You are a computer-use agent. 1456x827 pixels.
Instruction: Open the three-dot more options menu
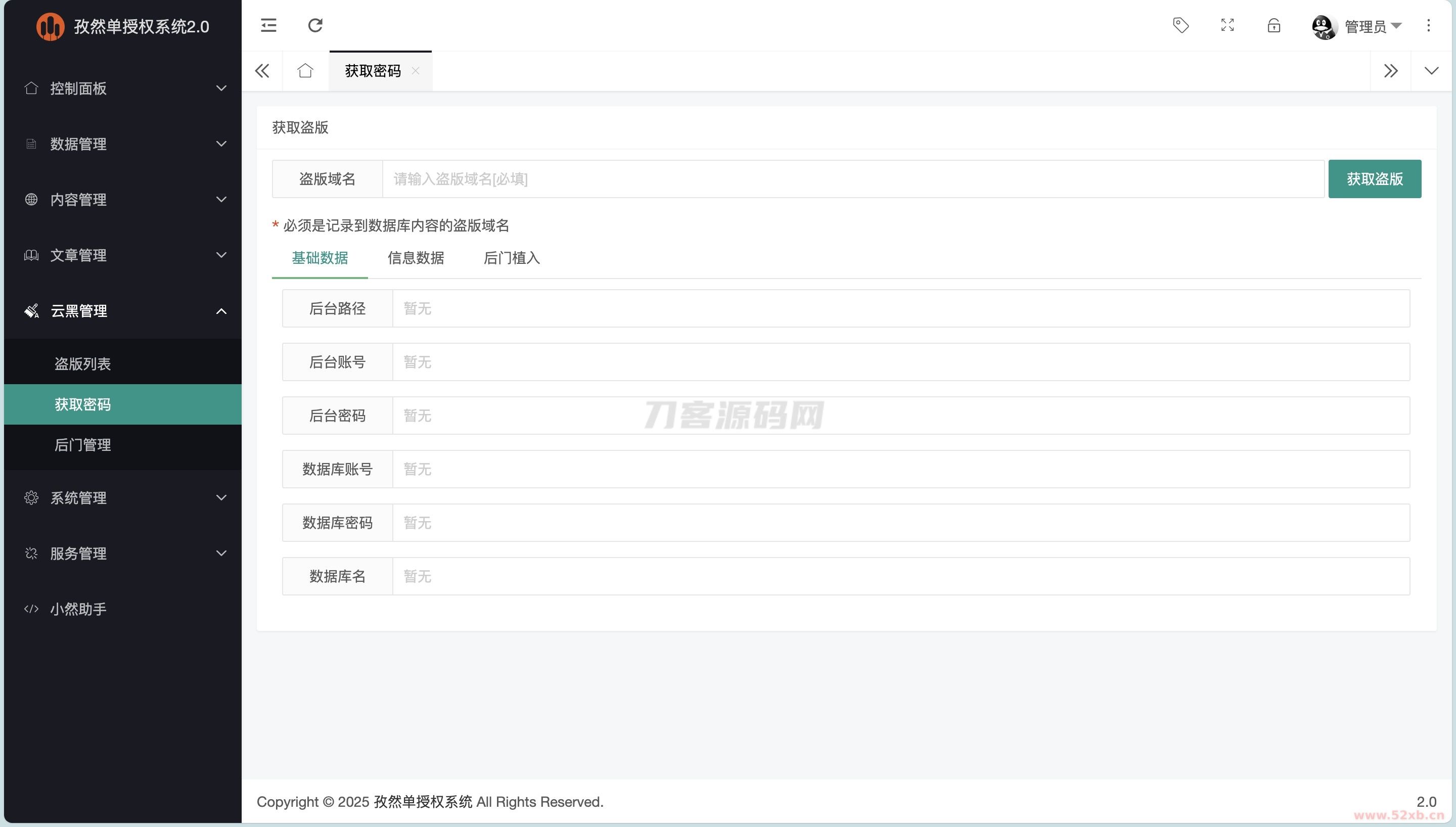(x=1428, y=25)
